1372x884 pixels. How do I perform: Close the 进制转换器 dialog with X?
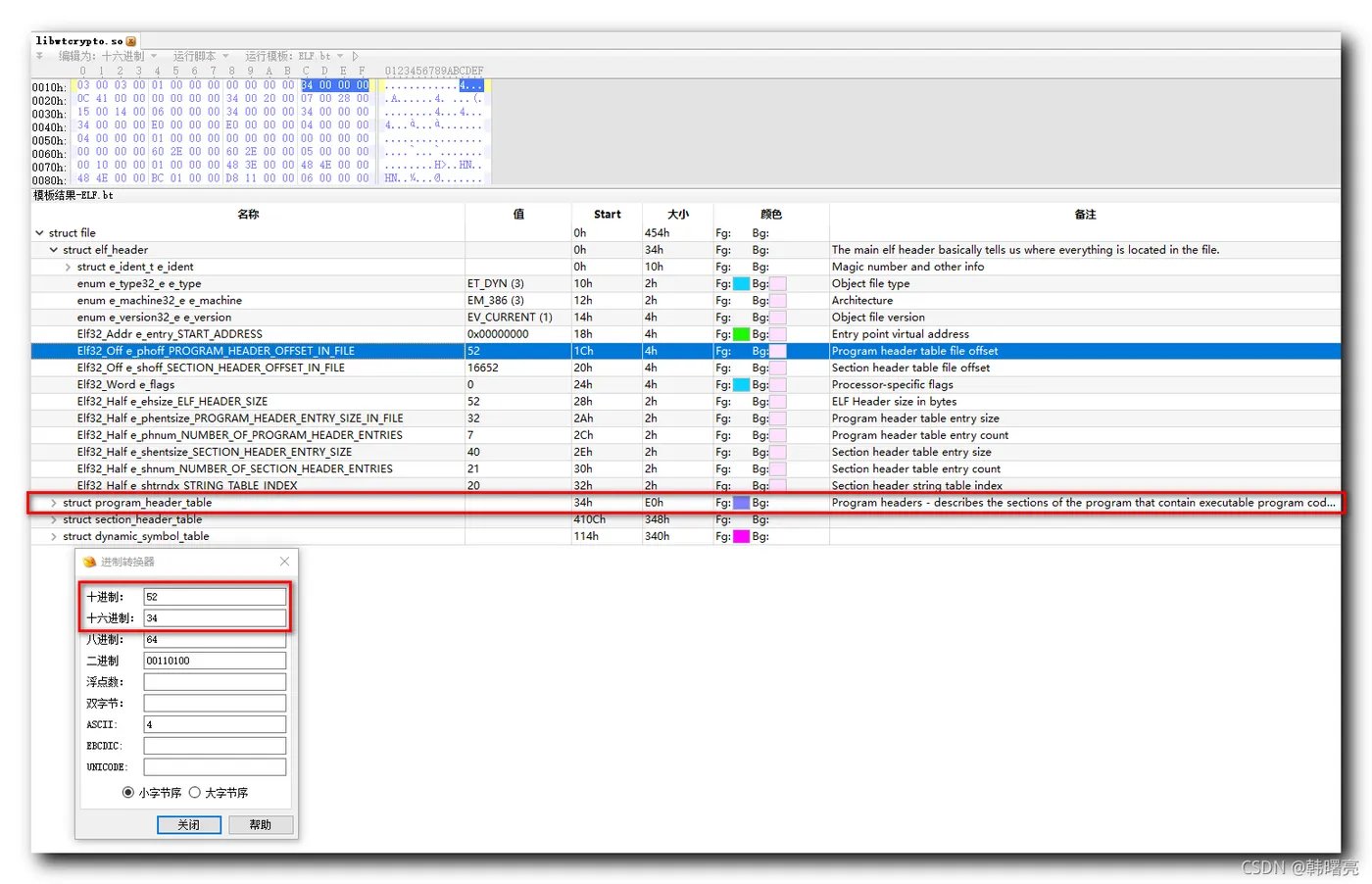[x=284, y=562]
